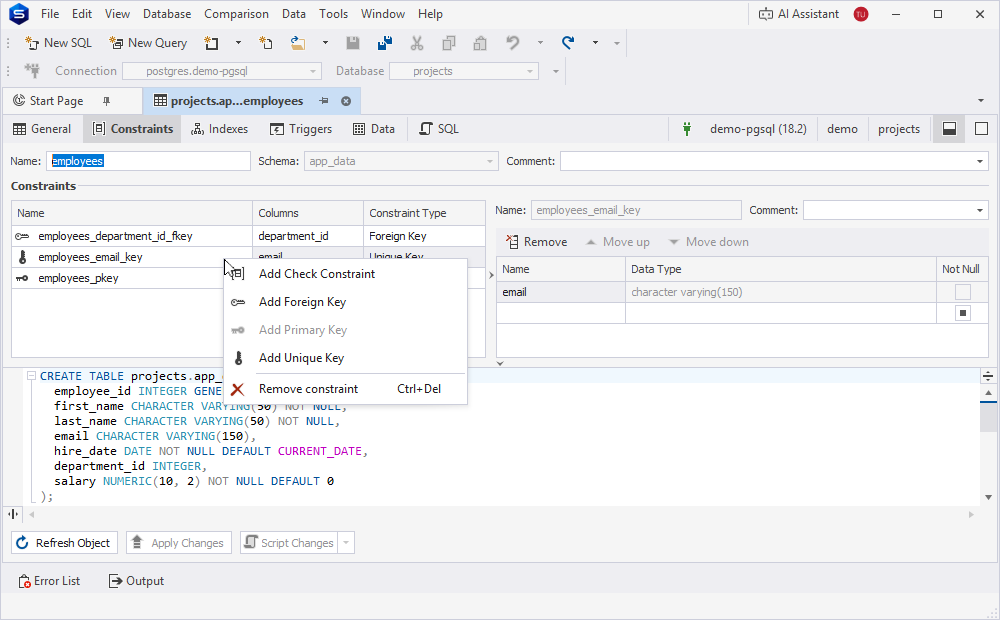Open the AI Assistant panel
The width and height of the screenshot is (1000, 620).
pos(798,14)
